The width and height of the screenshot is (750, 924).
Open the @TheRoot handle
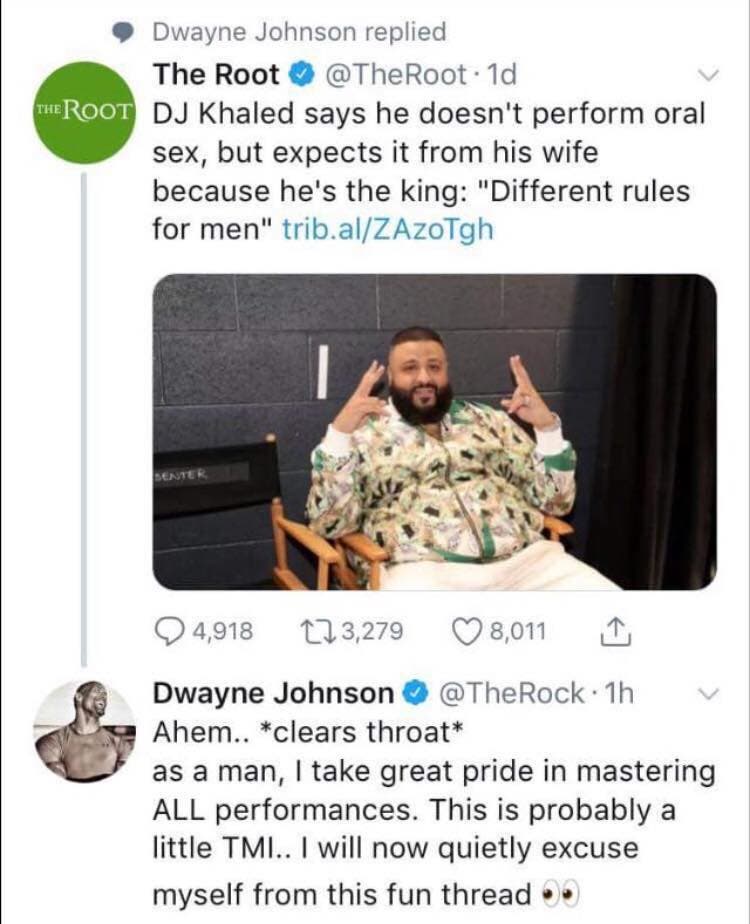tap(391, 75)
